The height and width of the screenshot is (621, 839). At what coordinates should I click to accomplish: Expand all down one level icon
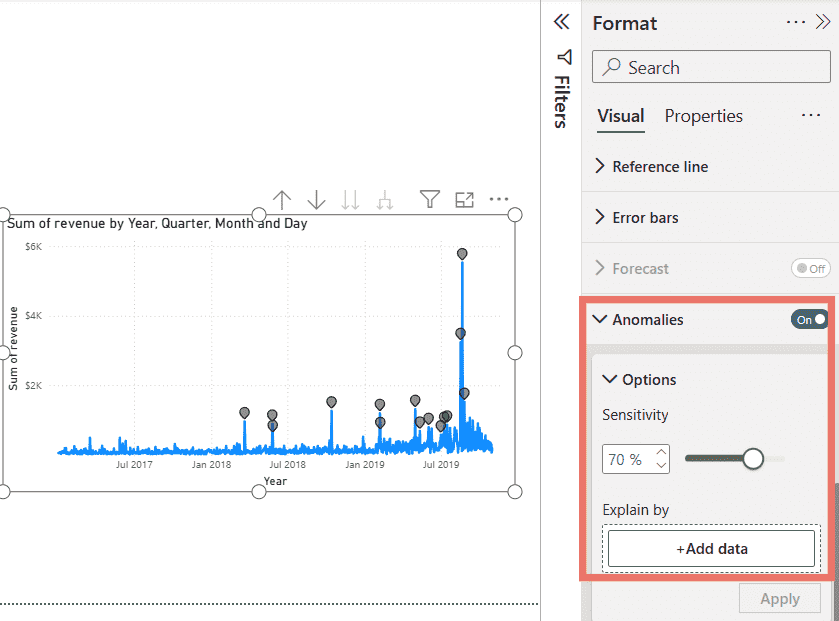[385, 200]
